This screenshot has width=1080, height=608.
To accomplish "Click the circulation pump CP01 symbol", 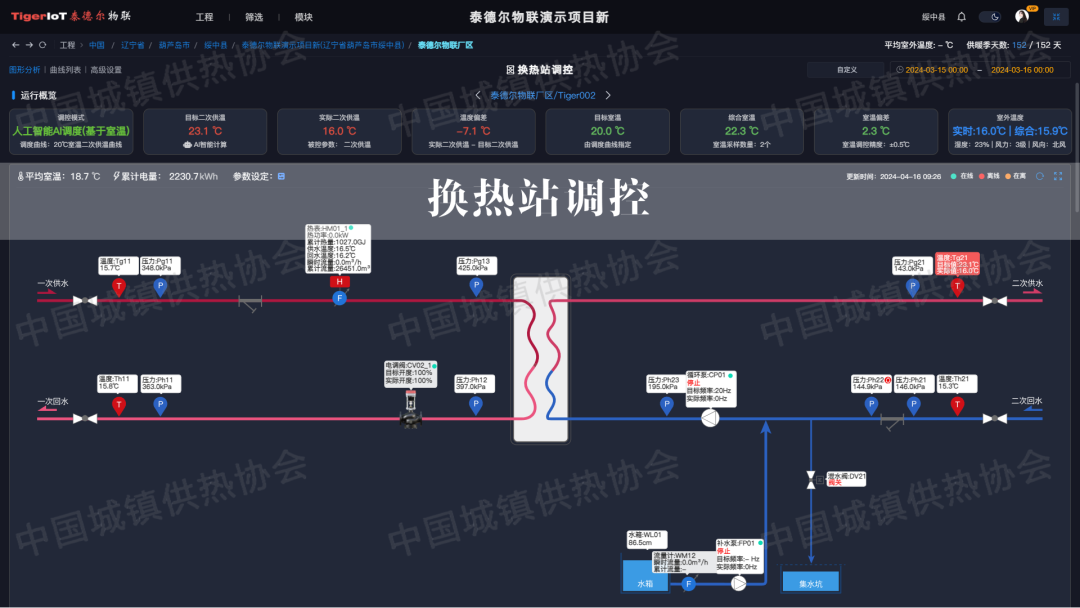I will [709, 418].
